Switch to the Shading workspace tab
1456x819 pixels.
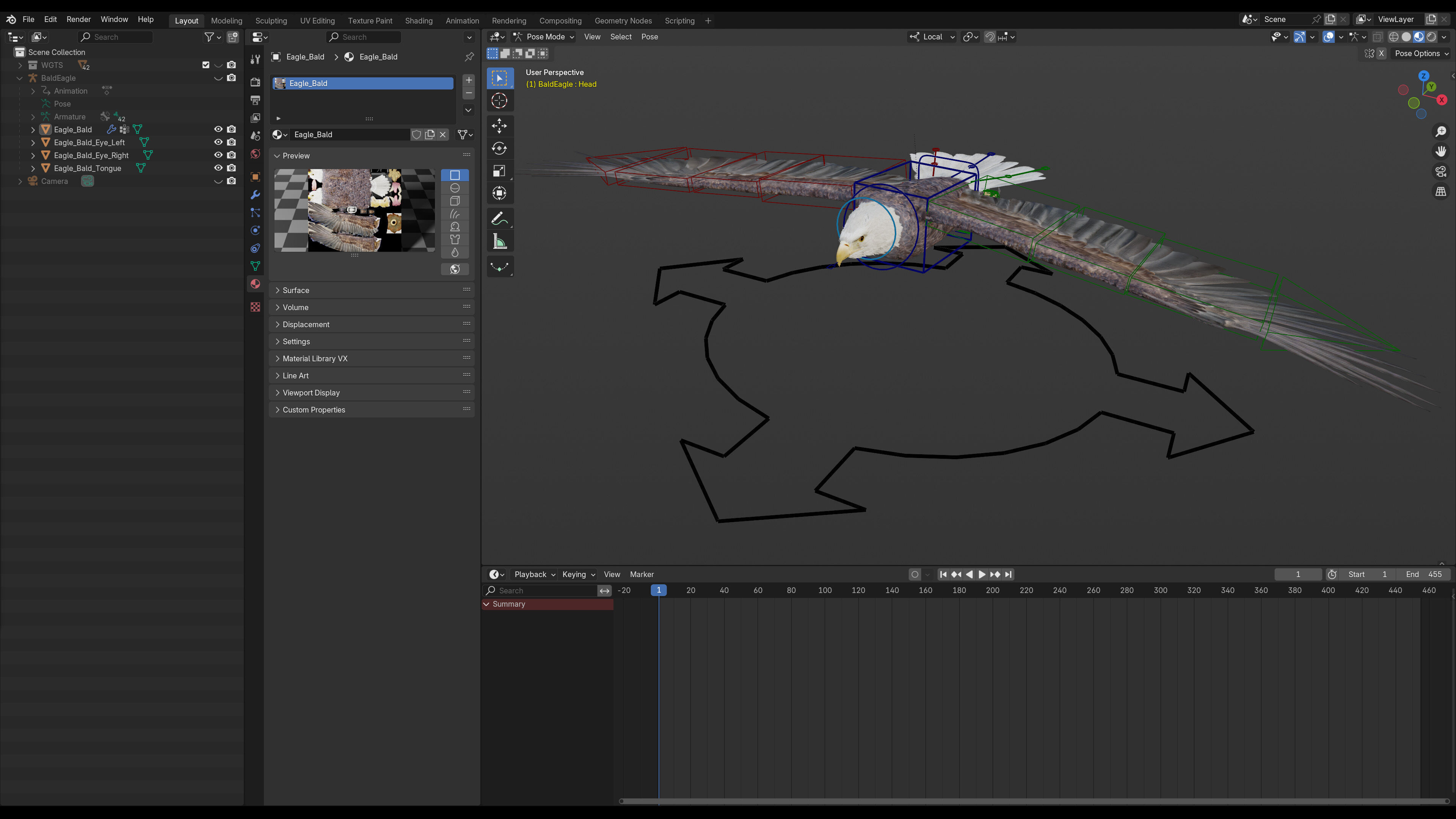click(418, 20)
